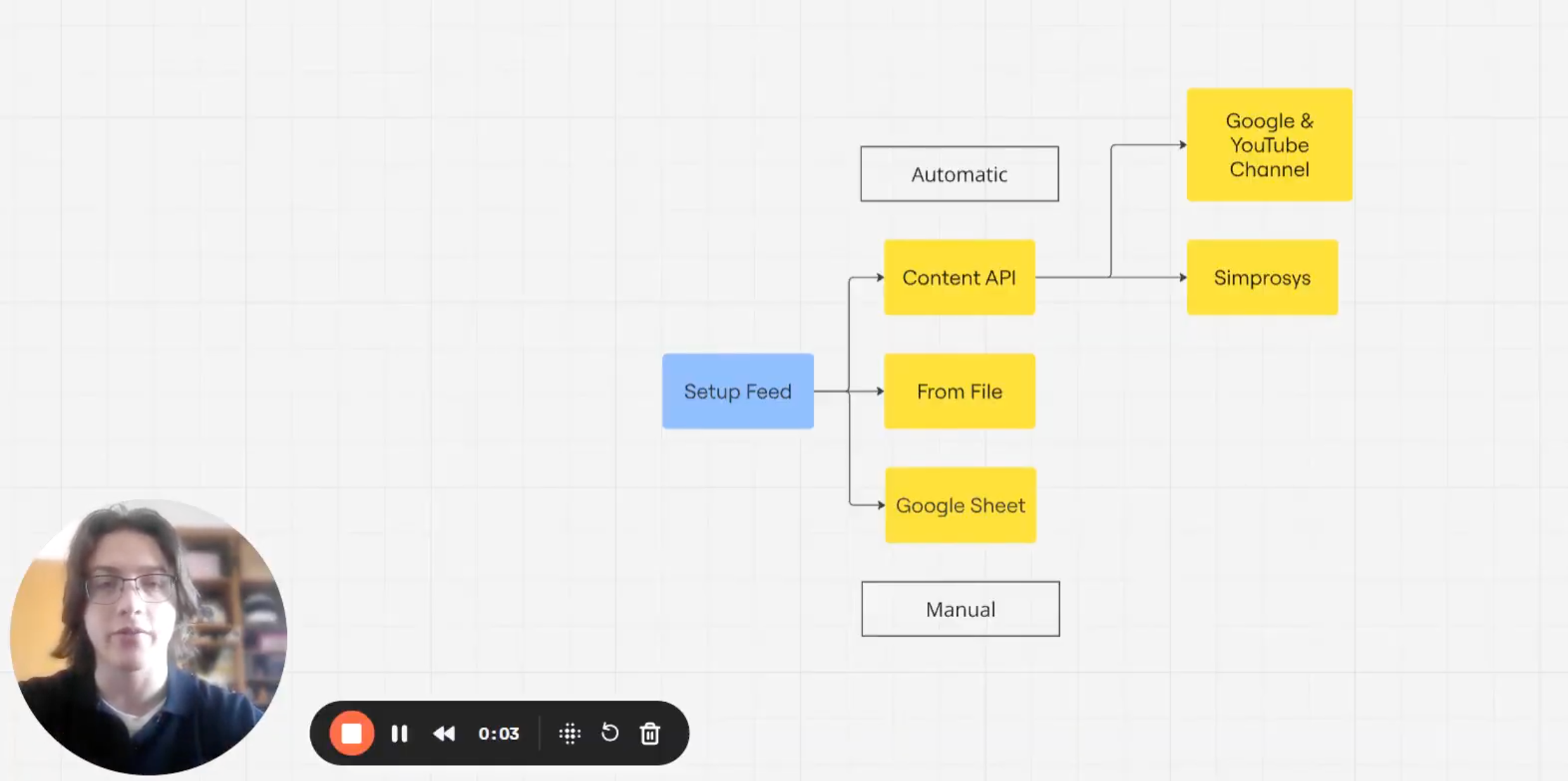Click the circular webcam bubble
This screenshot has width=1568, height=781.
[148, 637]
